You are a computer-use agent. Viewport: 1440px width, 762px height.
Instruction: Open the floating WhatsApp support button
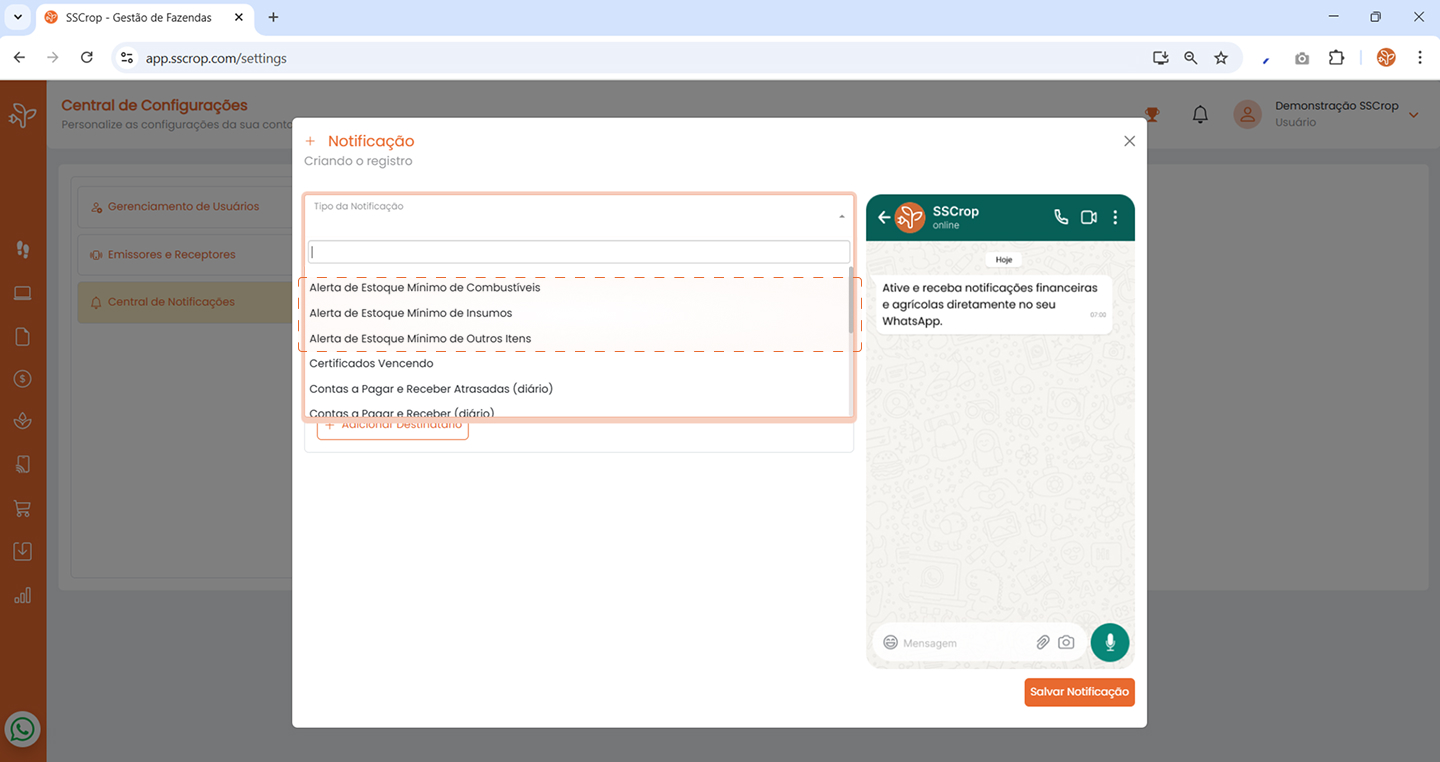(22, 729)
